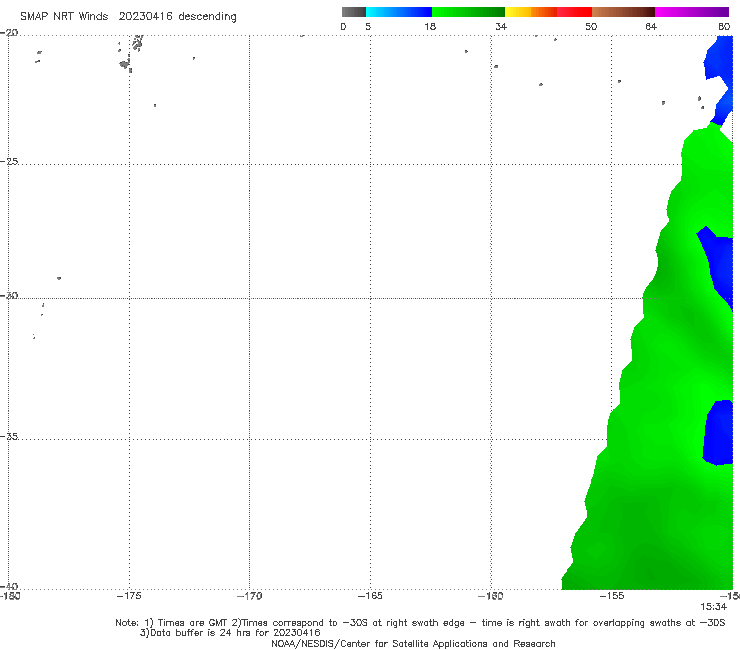Image resolution: width=740 pixels, height=650 pixels.
Task: Click the longitude label '-155'
Action: (612, 596)
